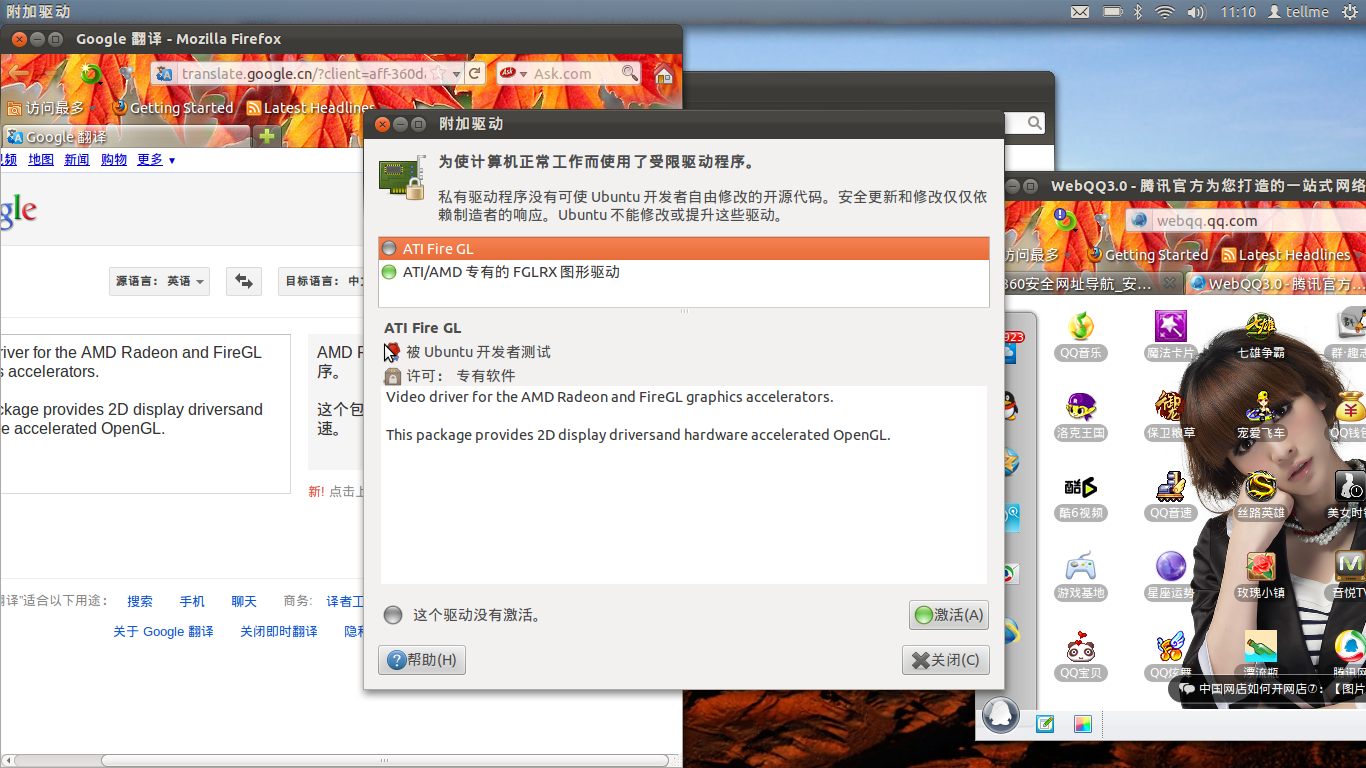This screenshot has height=768, width=1366.
Task: Switch to WebQQ3.0 tab in Firefox
Action: pyautogui.click(x=1275, y=284)
